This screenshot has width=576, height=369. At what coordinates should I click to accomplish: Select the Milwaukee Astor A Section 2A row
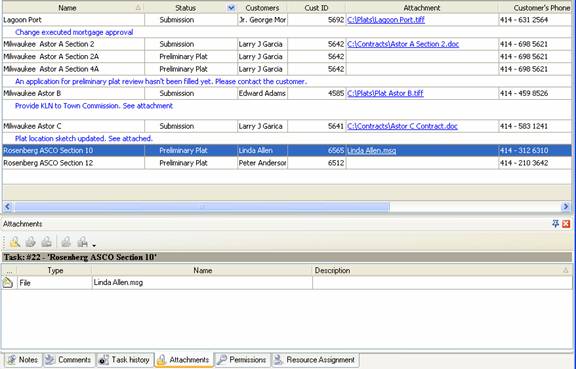(287, 57)
